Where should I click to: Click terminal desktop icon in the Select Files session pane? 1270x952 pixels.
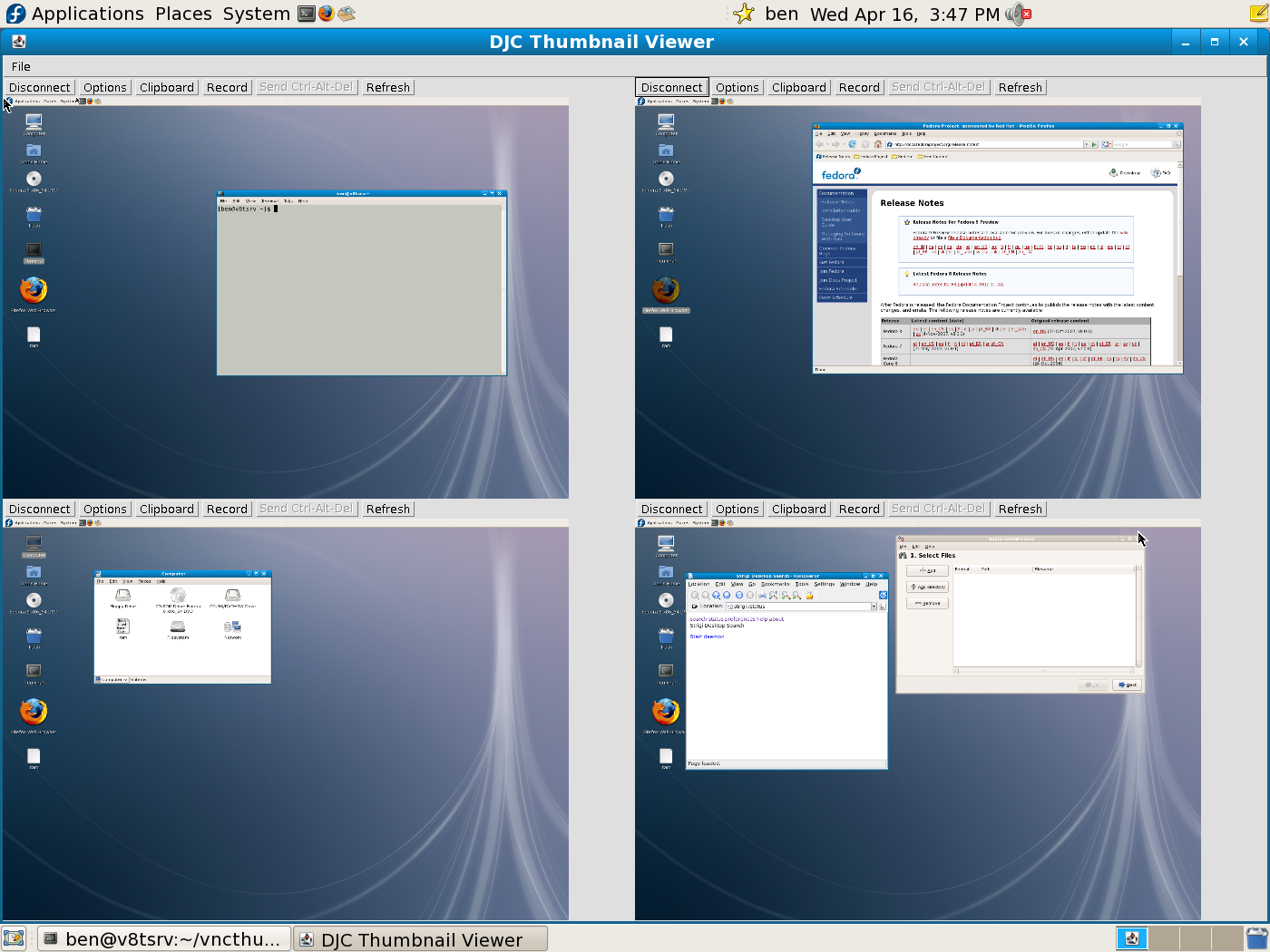(666, 671)
